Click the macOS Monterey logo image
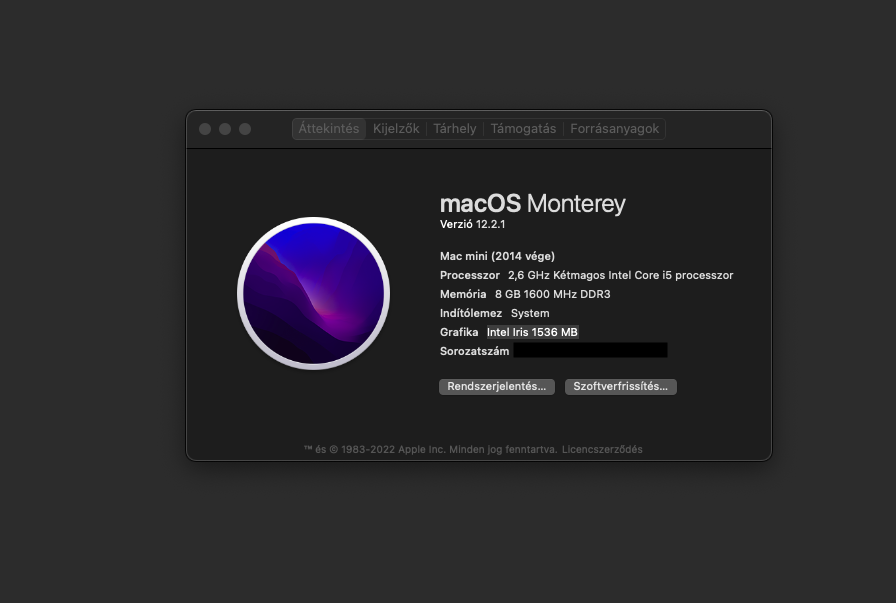The image size is (896, 603). pos(313,293)
